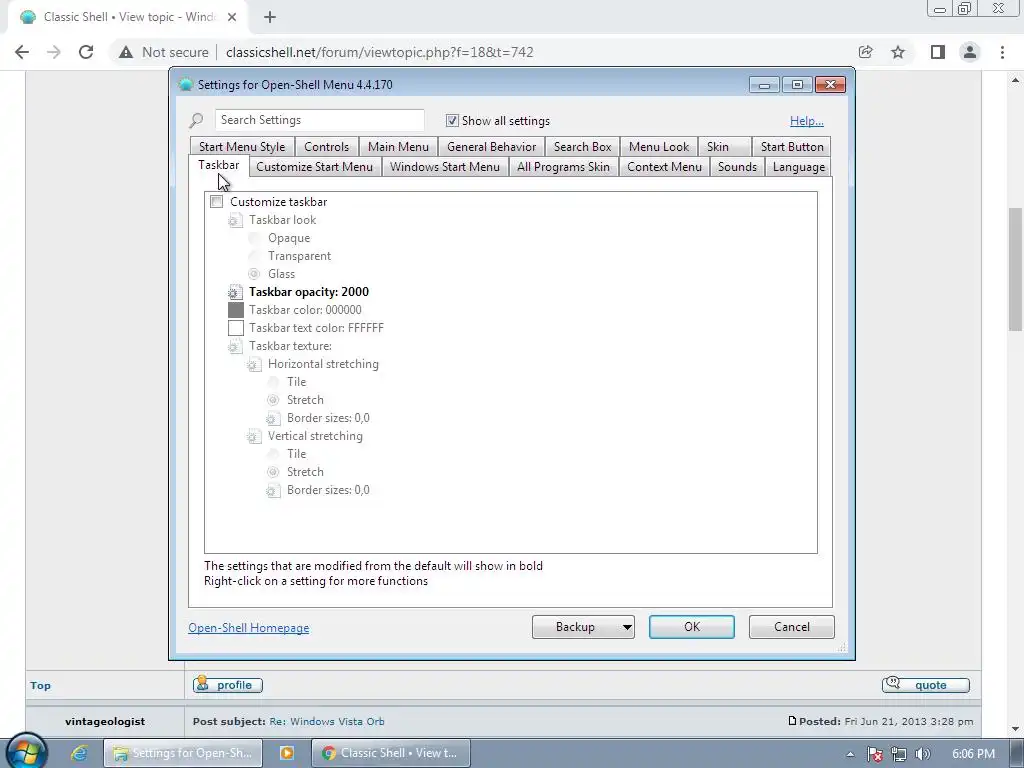Click the Chrome forward arrow
The height and width of the screenshot is (768, 1024).
point(54,52)
